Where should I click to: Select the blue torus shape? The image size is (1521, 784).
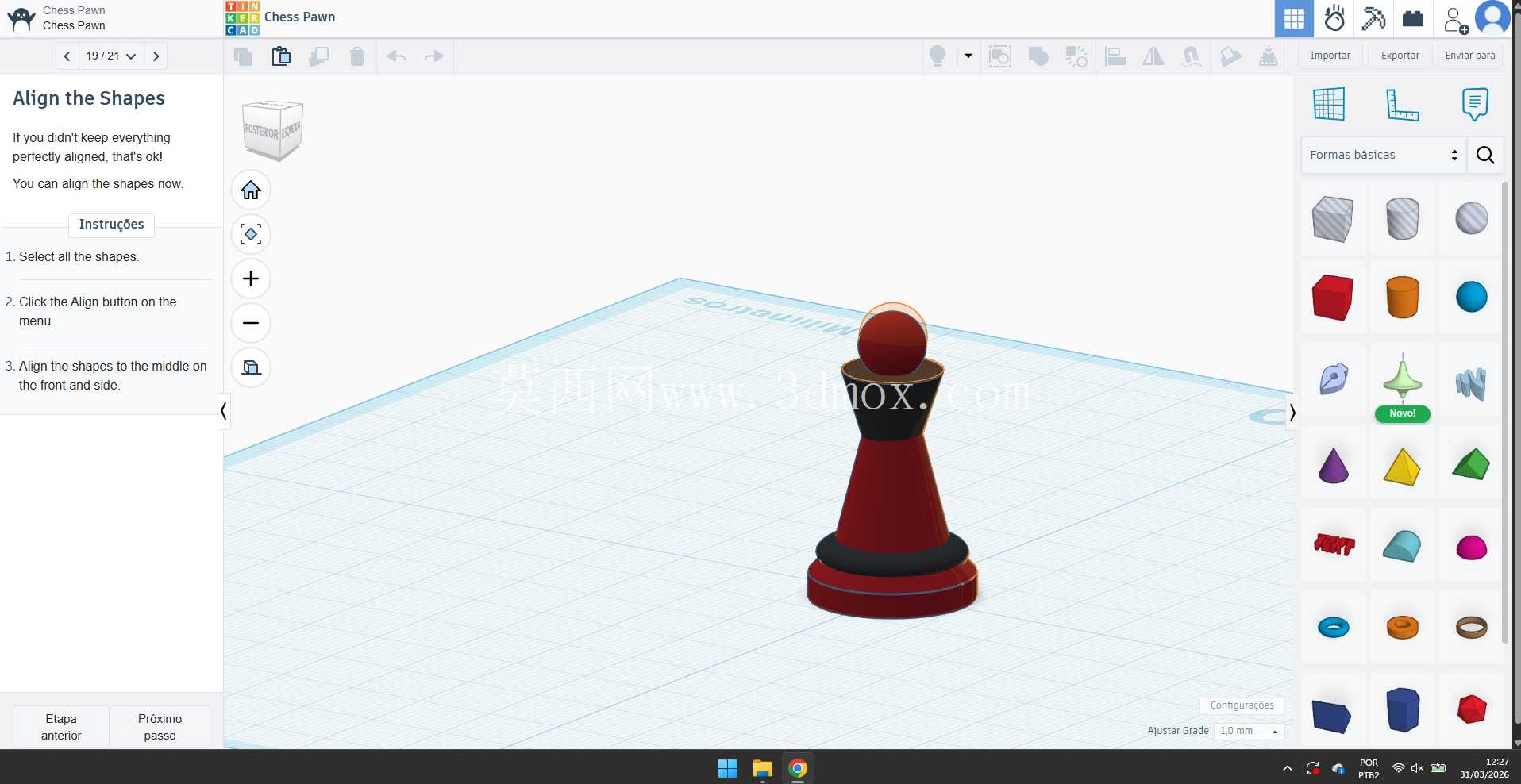point(1333,628)
